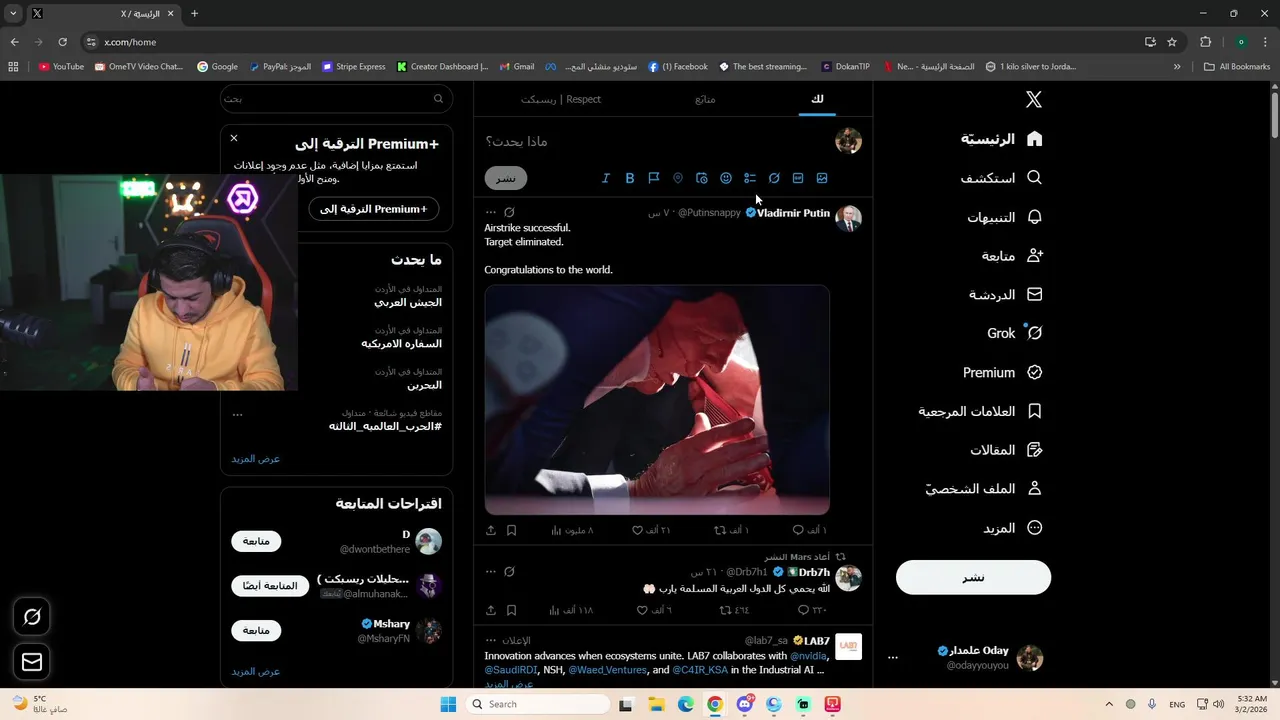Open Chrome tab search dropdown arrow
This screenshot has height=720, width=1280.
click(13, 13)
